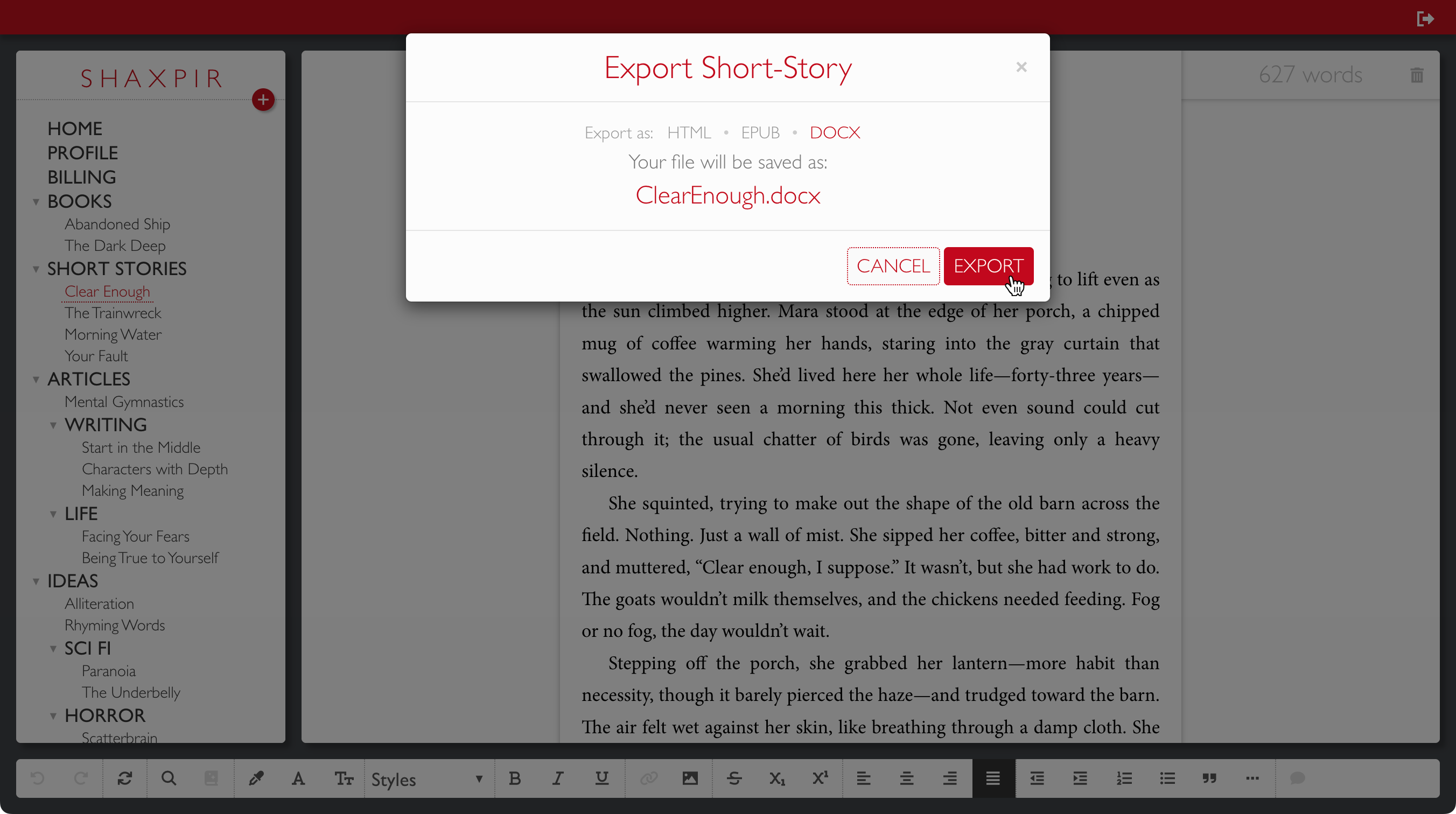
Task: Select HTML export format
Action: pyautogui.click(x=689, y=132)
